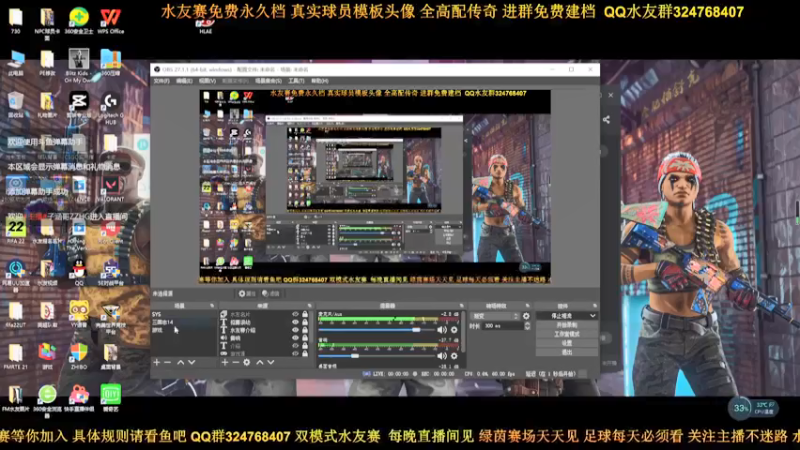Screen dimensions: 800x450
Task: Open the 音响 channel settings gear
Action: pyautogui.click(x=454, y=356)
